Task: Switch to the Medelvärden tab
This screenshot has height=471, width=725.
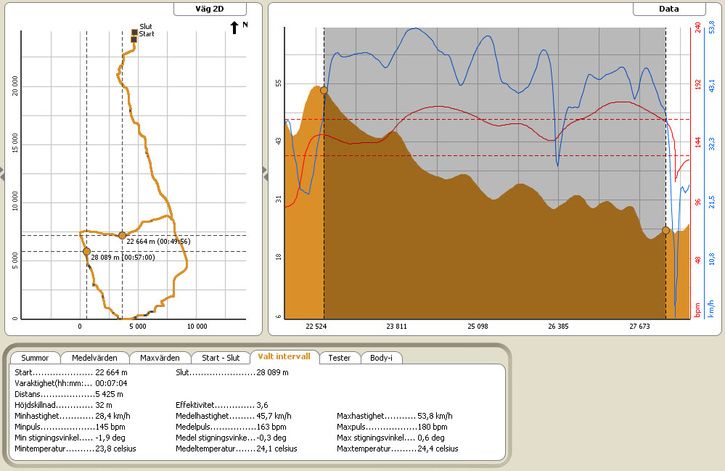Action: 94,358
